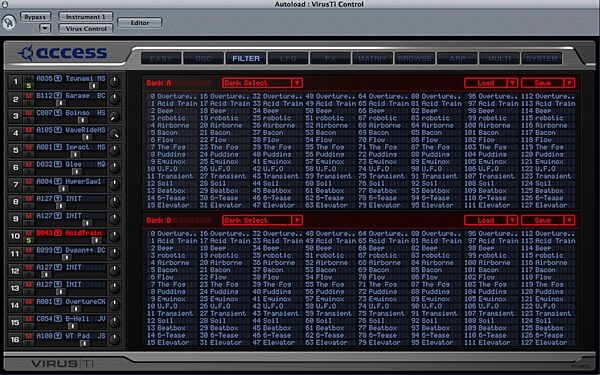600x375 pixels.
Task: Click the knob on part 4 WaveRide
Action: 114,133
